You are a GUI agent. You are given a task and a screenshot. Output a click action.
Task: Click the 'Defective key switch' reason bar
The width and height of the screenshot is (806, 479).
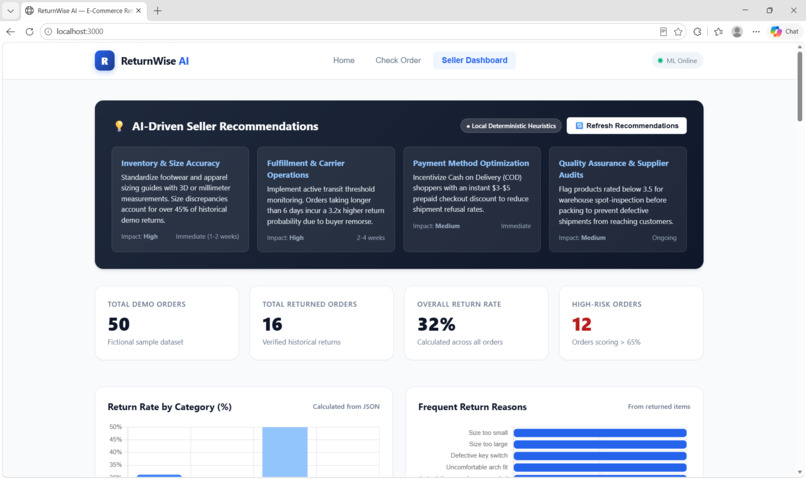(600, 456)
